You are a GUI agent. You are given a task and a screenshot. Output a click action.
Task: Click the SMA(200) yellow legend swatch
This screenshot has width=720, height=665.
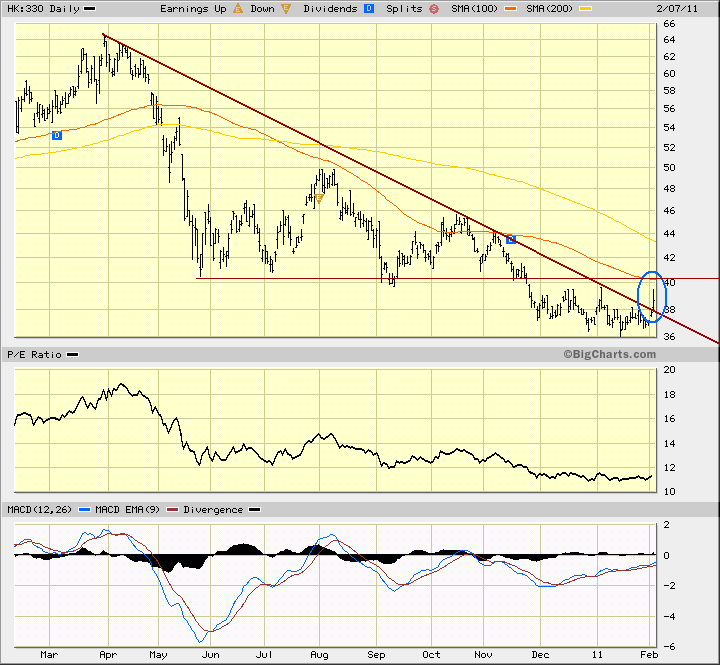tap(585, 9)
